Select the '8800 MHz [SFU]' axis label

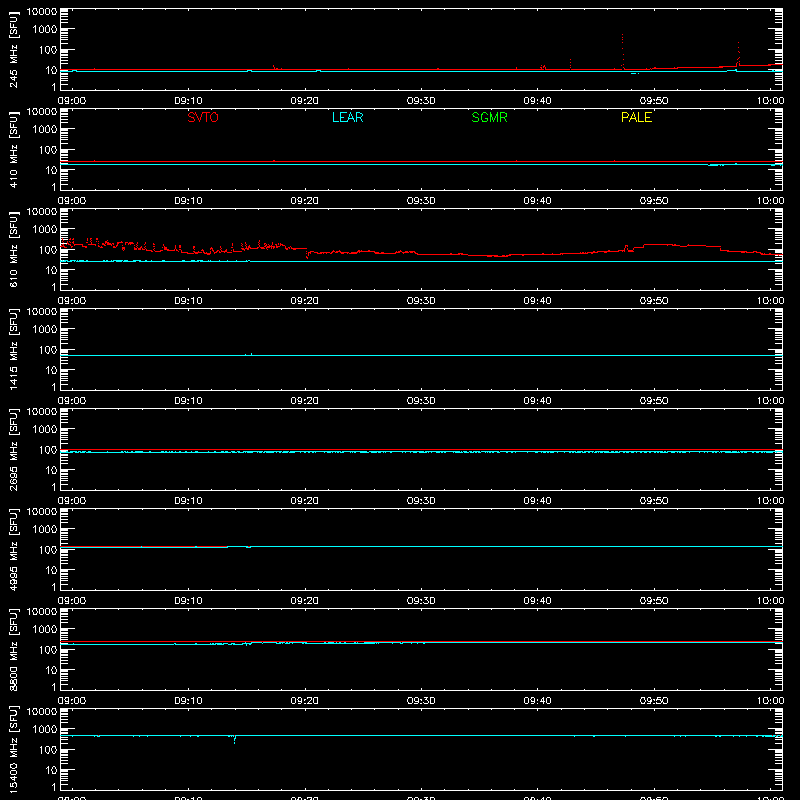click(x=13, y=649)
